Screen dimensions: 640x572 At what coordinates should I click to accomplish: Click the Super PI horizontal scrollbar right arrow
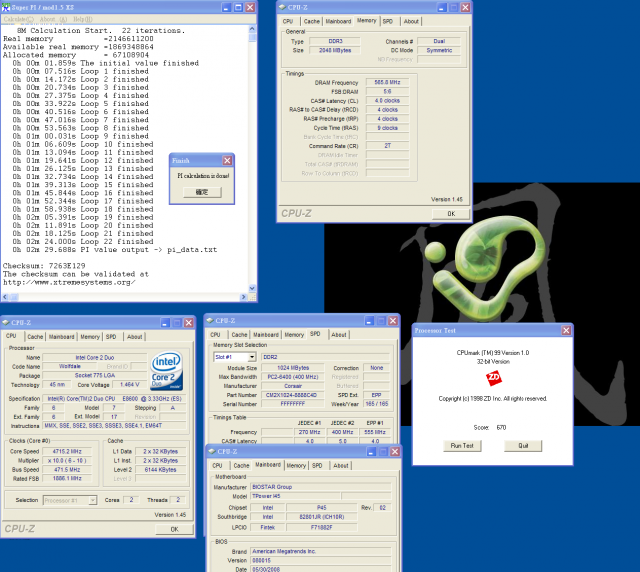point(244,297)
